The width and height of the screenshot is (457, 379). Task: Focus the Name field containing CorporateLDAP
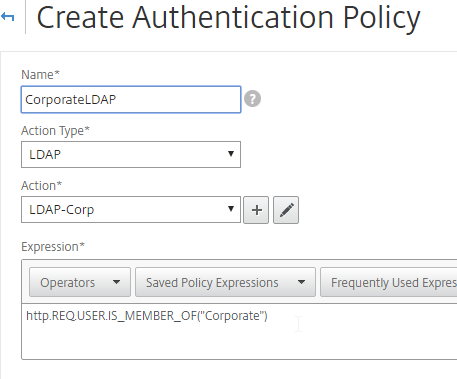click(131, 99)
